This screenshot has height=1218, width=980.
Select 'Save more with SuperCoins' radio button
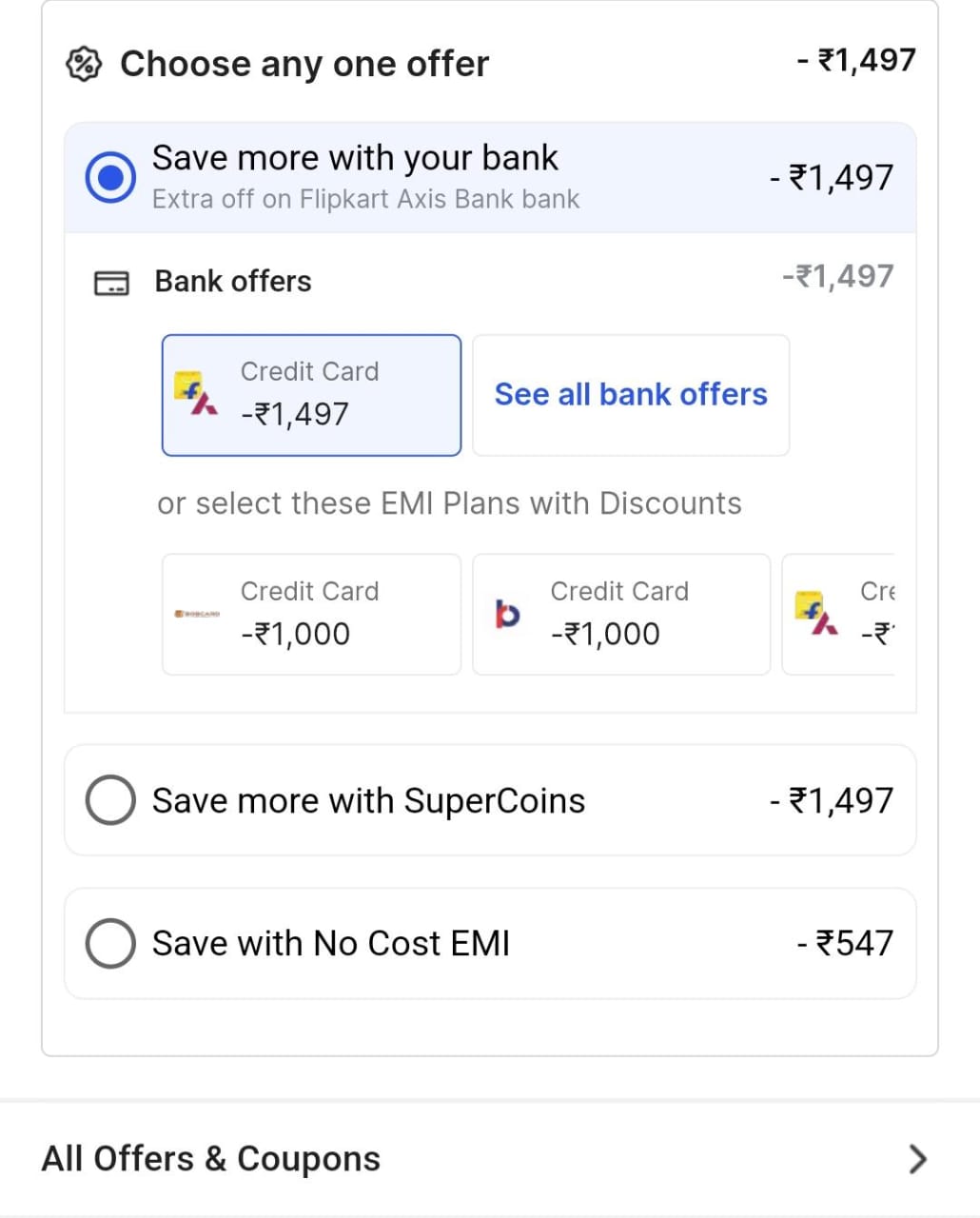pos(110,800)
